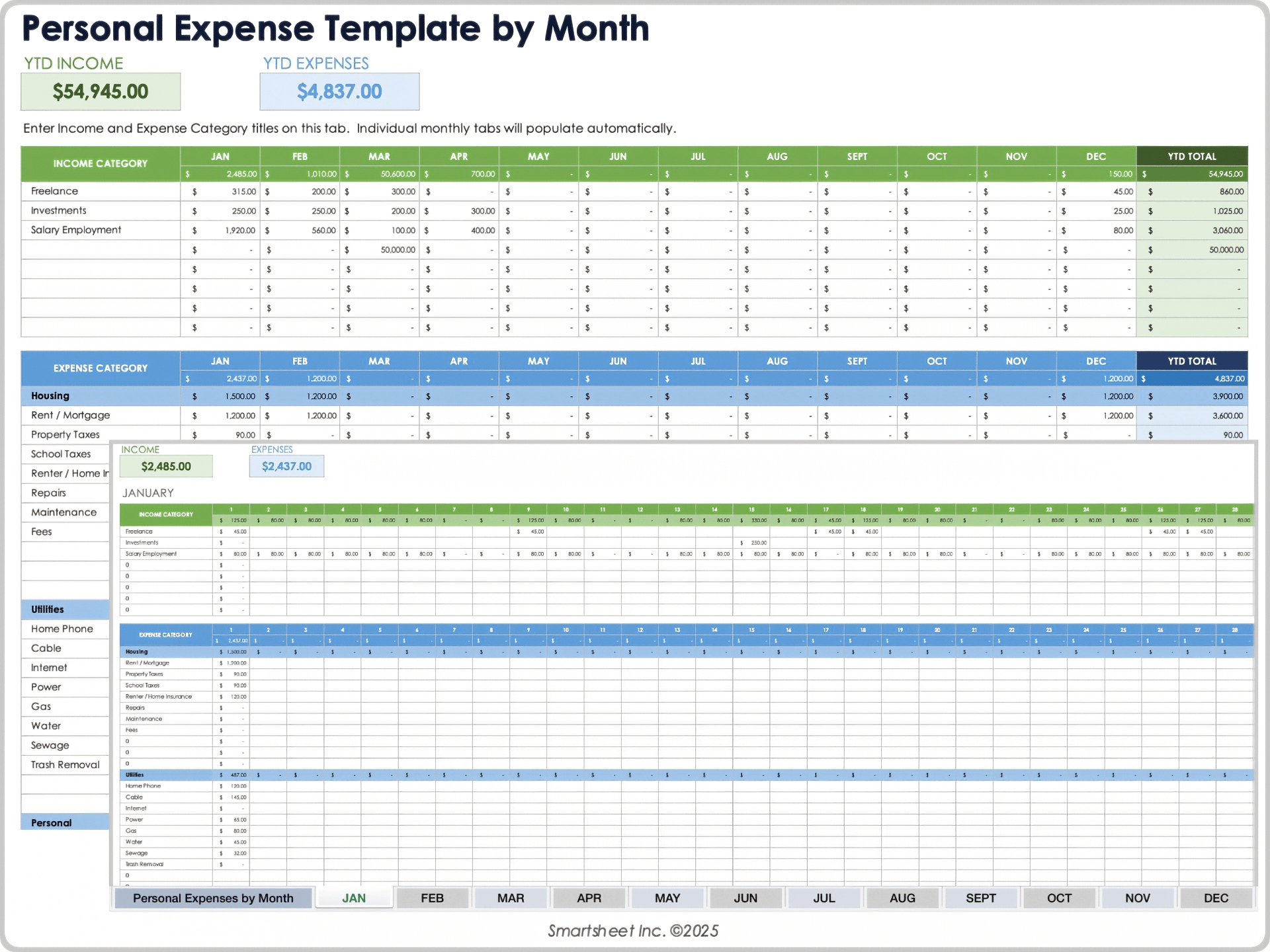Switch to the JUN sheet tab

point(745,897)
